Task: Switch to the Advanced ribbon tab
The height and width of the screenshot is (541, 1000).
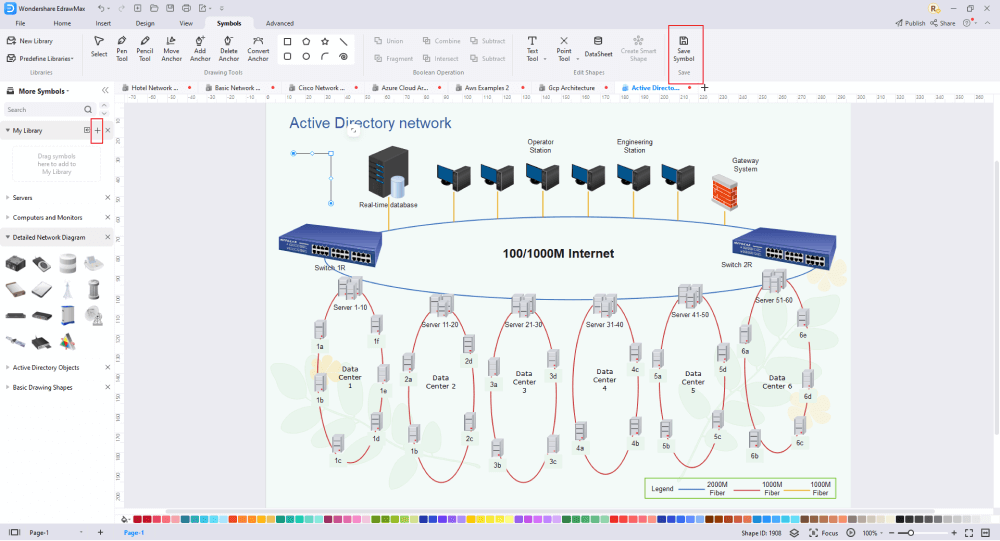Action: pyautogui.click(x=279, y=23)
